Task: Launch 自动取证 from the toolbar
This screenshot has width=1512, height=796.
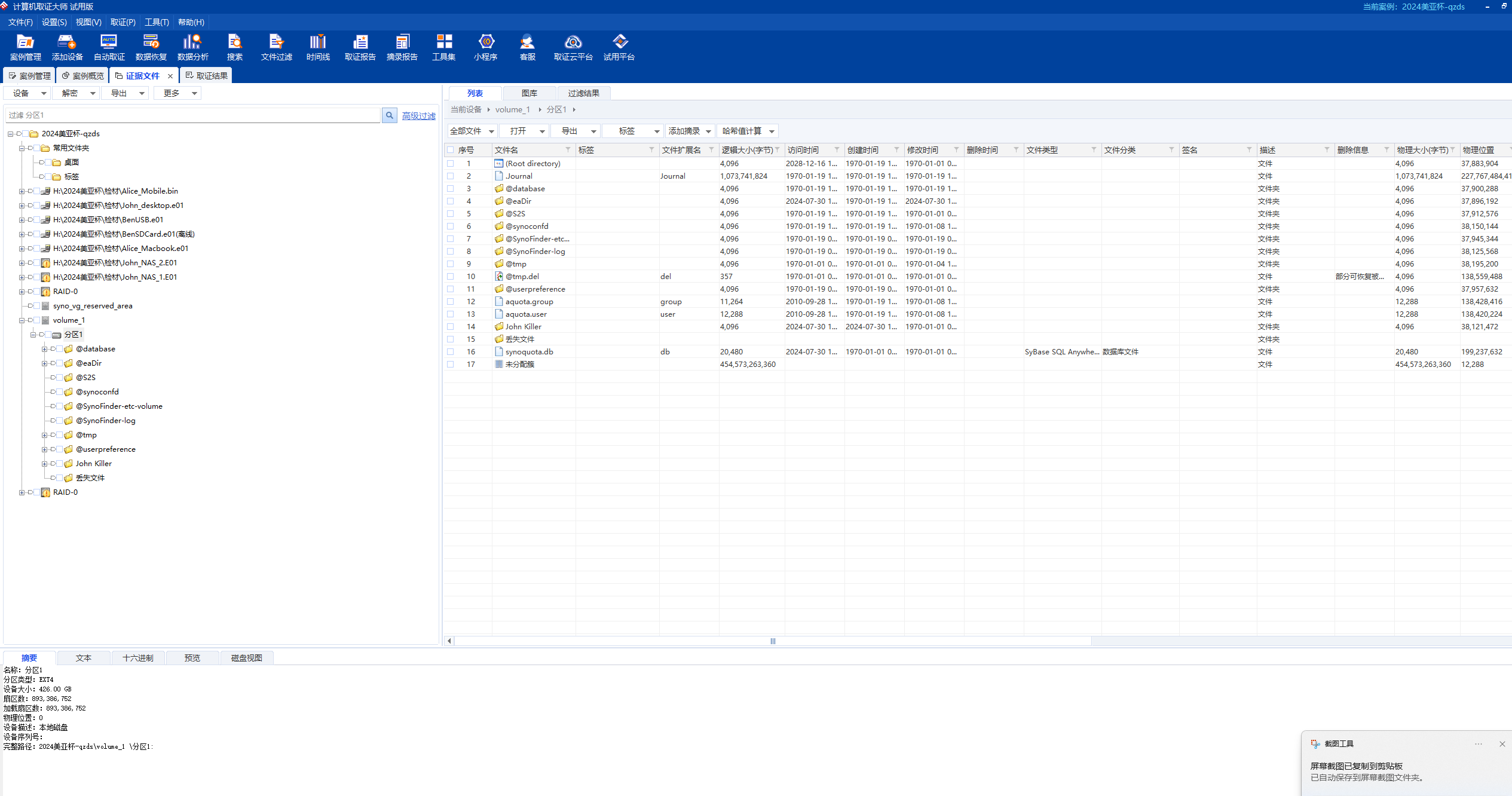Action: coord(109,47)
